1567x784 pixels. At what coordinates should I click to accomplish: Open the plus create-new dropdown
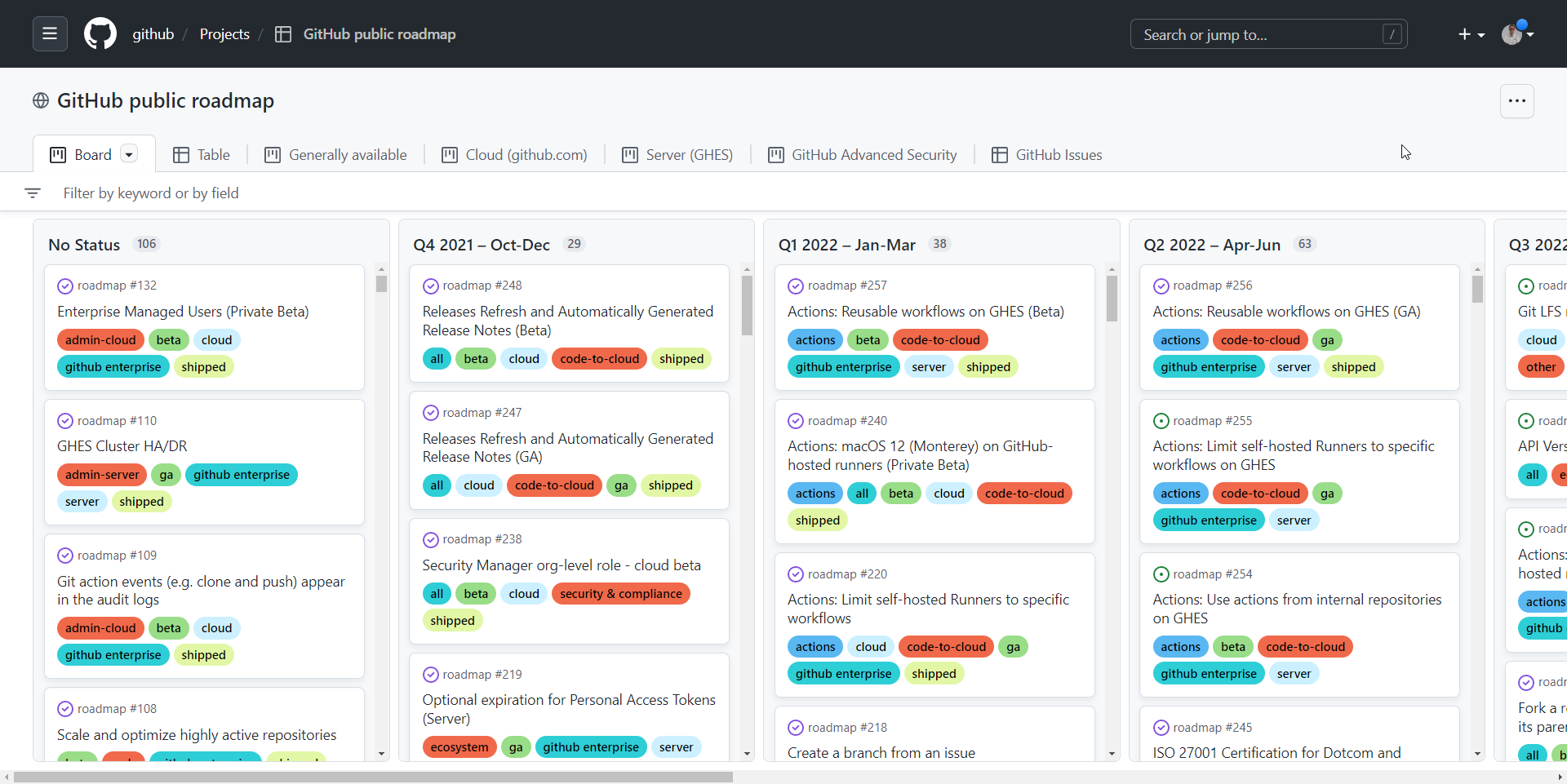pyautogui.click(x=1471, y=34)
